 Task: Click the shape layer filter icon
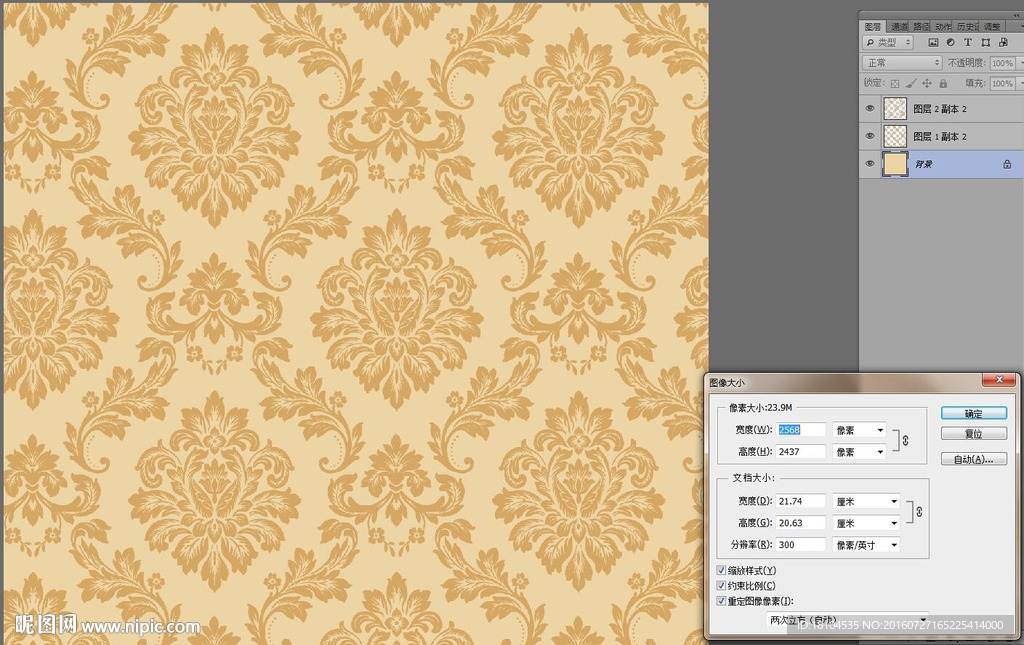click(985, 42)
